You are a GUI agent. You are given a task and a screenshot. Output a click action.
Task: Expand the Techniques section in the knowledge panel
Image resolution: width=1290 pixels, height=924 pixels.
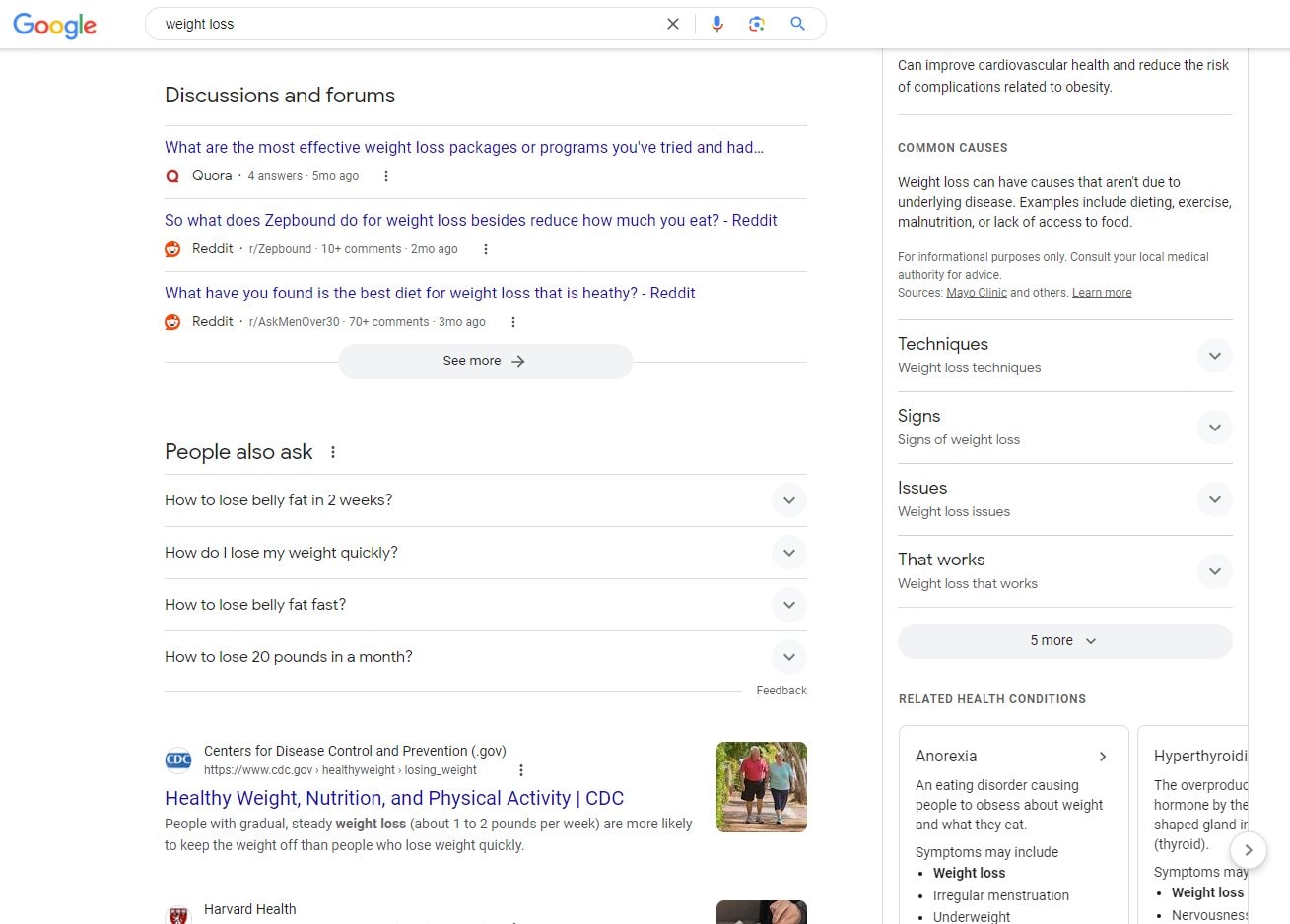click(x=1214, y=356)
